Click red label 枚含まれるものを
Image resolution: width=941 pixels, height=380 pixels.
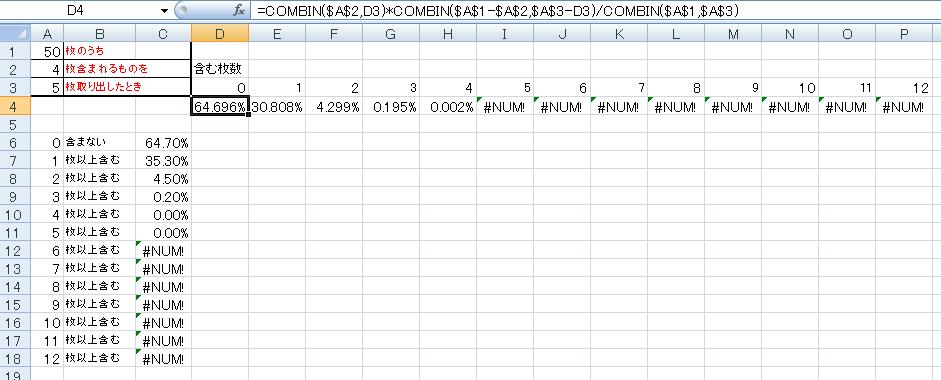coord(106,70)
